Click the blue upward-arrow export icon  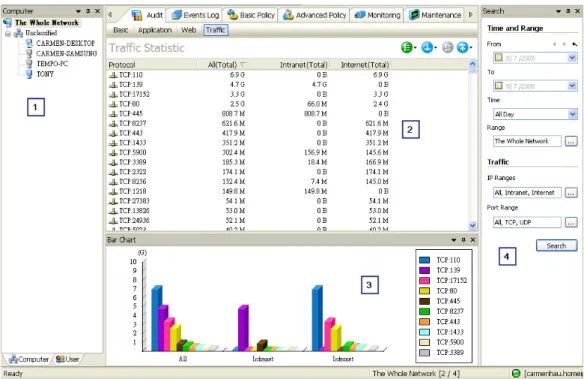click(x=463, y=48)
